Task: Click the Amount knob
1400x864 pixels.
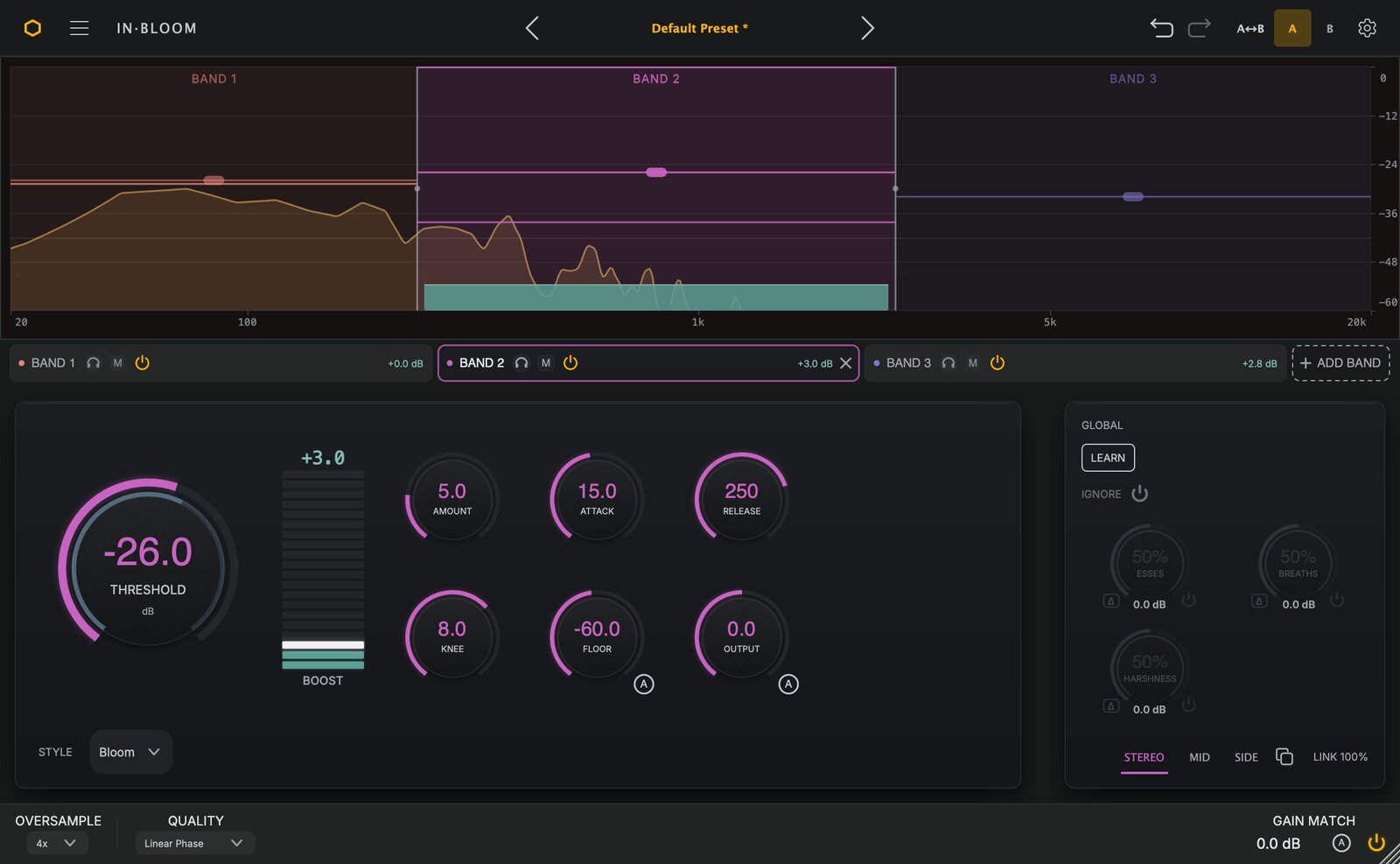Action: [452, 499]
